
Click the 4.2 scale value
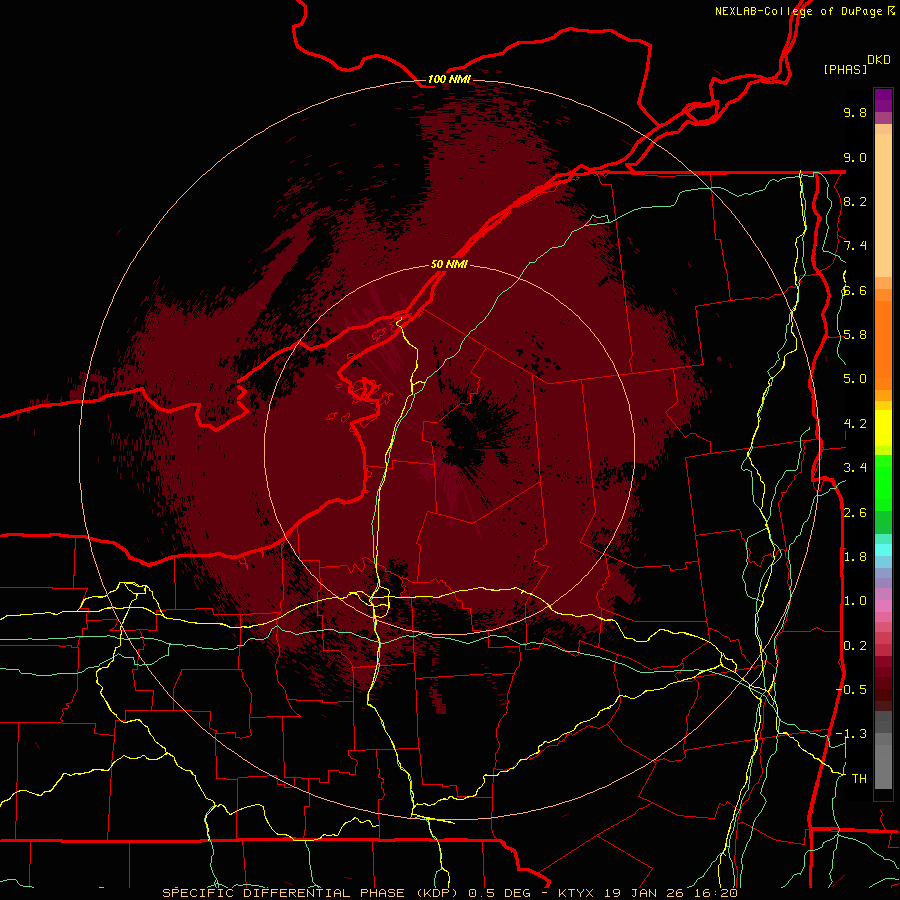click(x=855, y=424)
